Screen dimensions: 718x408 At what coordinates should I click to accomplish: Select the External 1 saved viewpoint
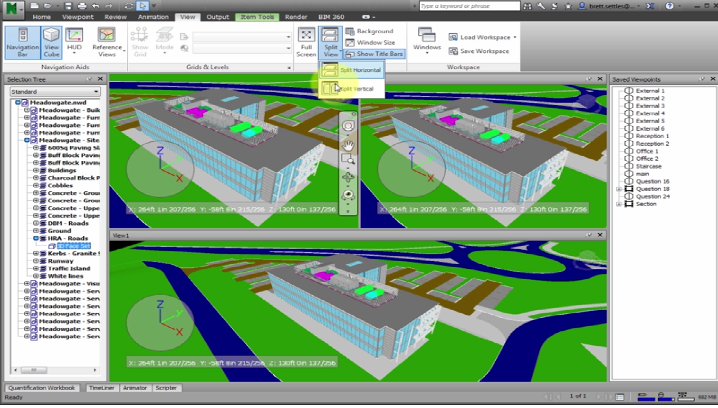(x=650, y=91)
